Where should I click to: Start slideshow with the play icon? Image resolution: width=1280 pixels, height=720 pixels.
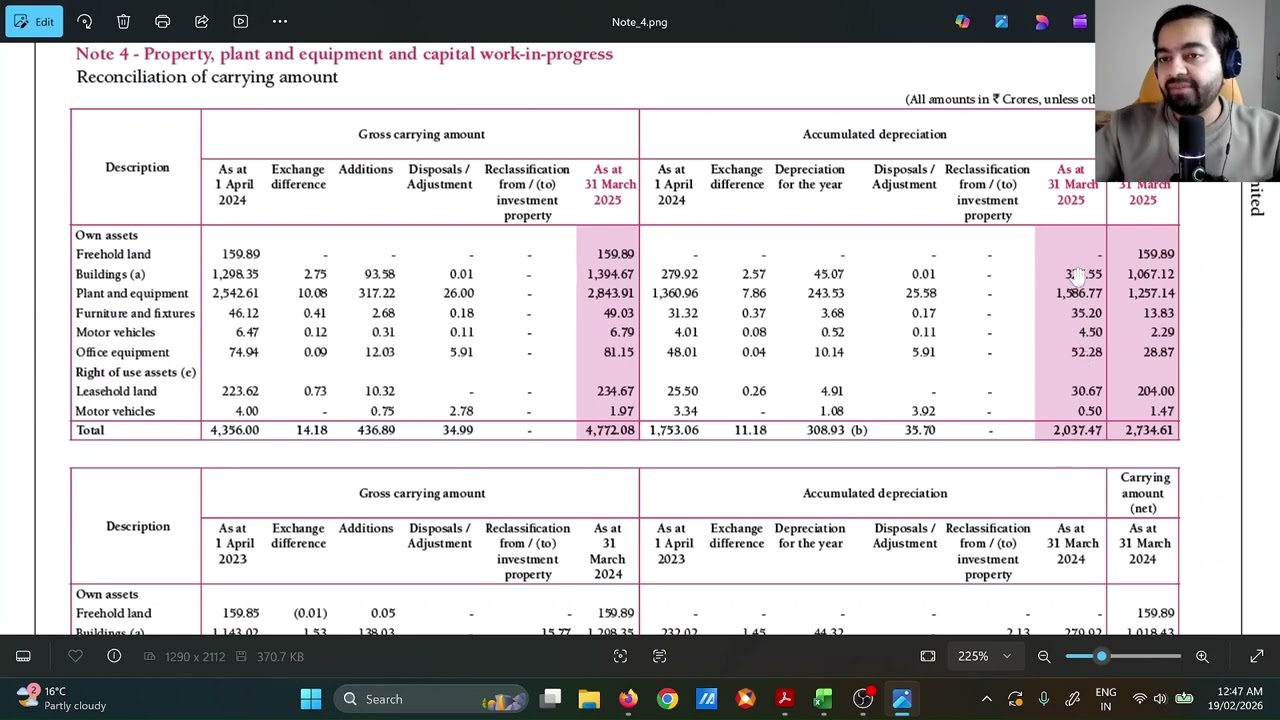coord(240,21)
